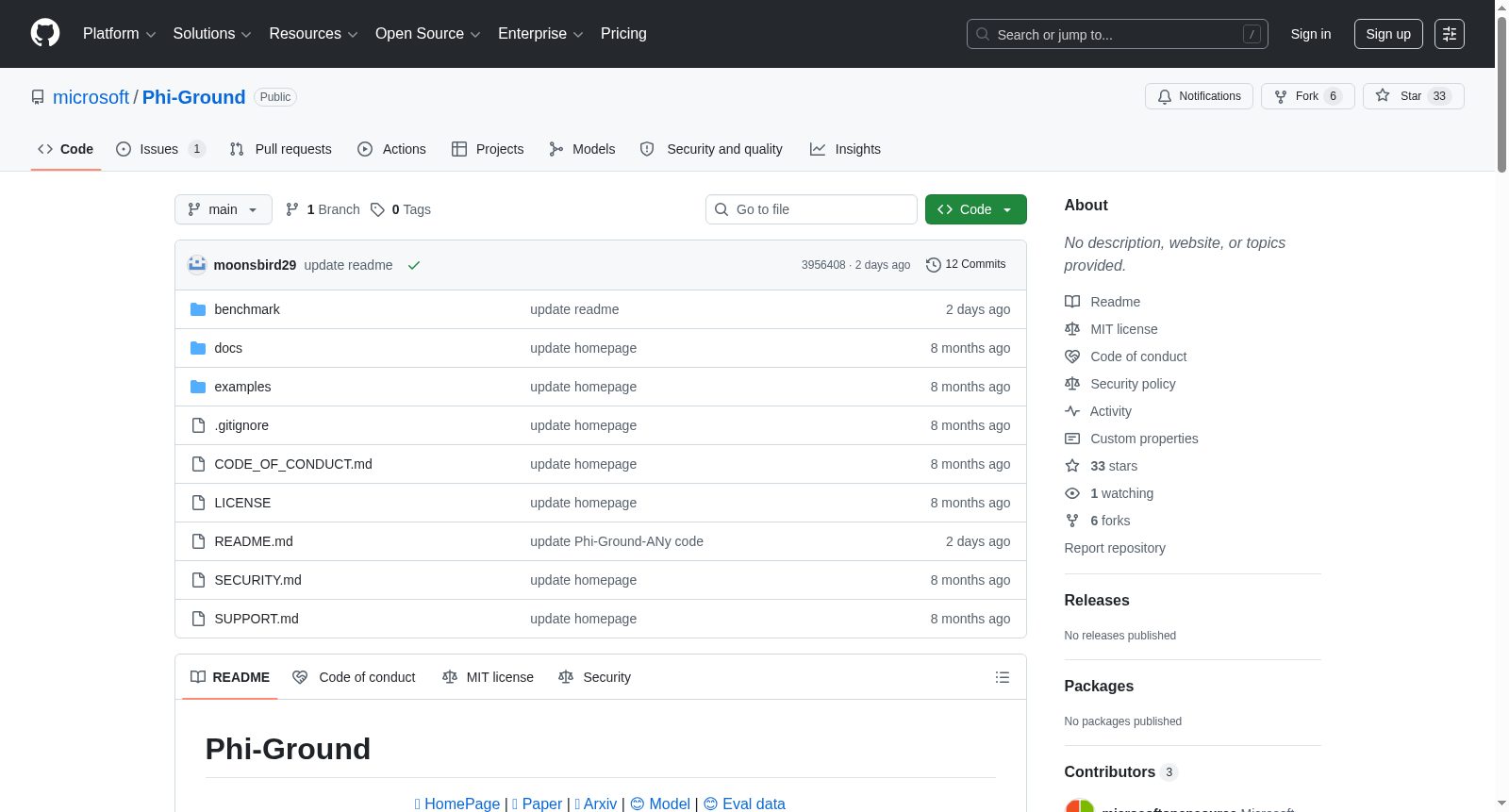Click the benchmark folder icon
1509x812 pixels.
pos(198,309)
